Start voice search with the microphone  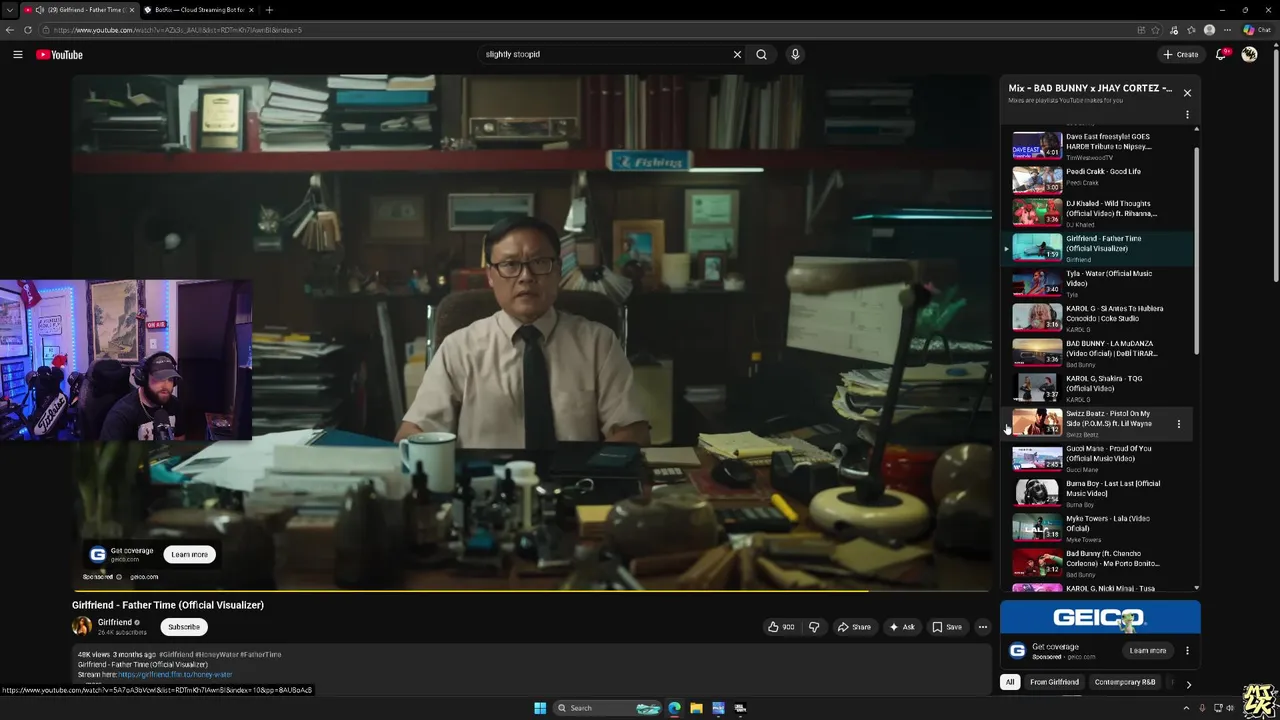tap(795, 54)
